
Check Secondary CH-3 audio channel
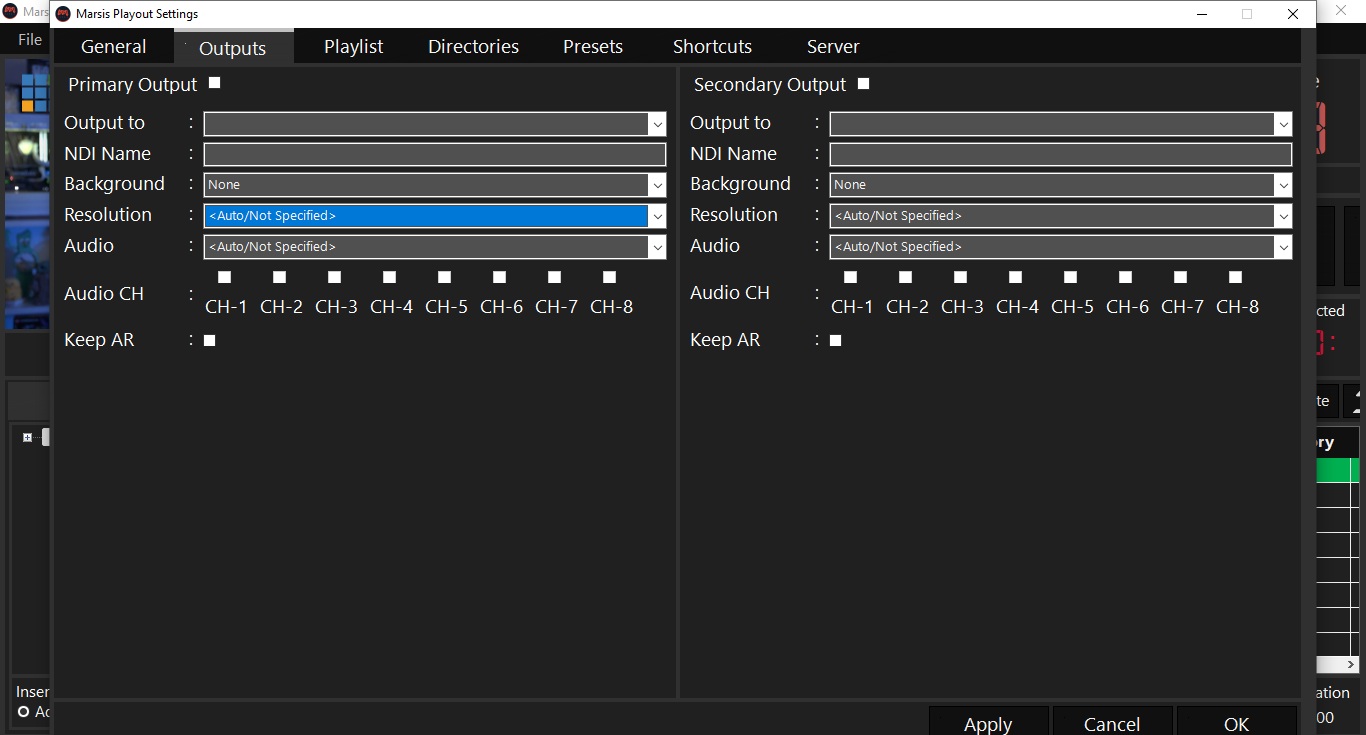(960, 277)
